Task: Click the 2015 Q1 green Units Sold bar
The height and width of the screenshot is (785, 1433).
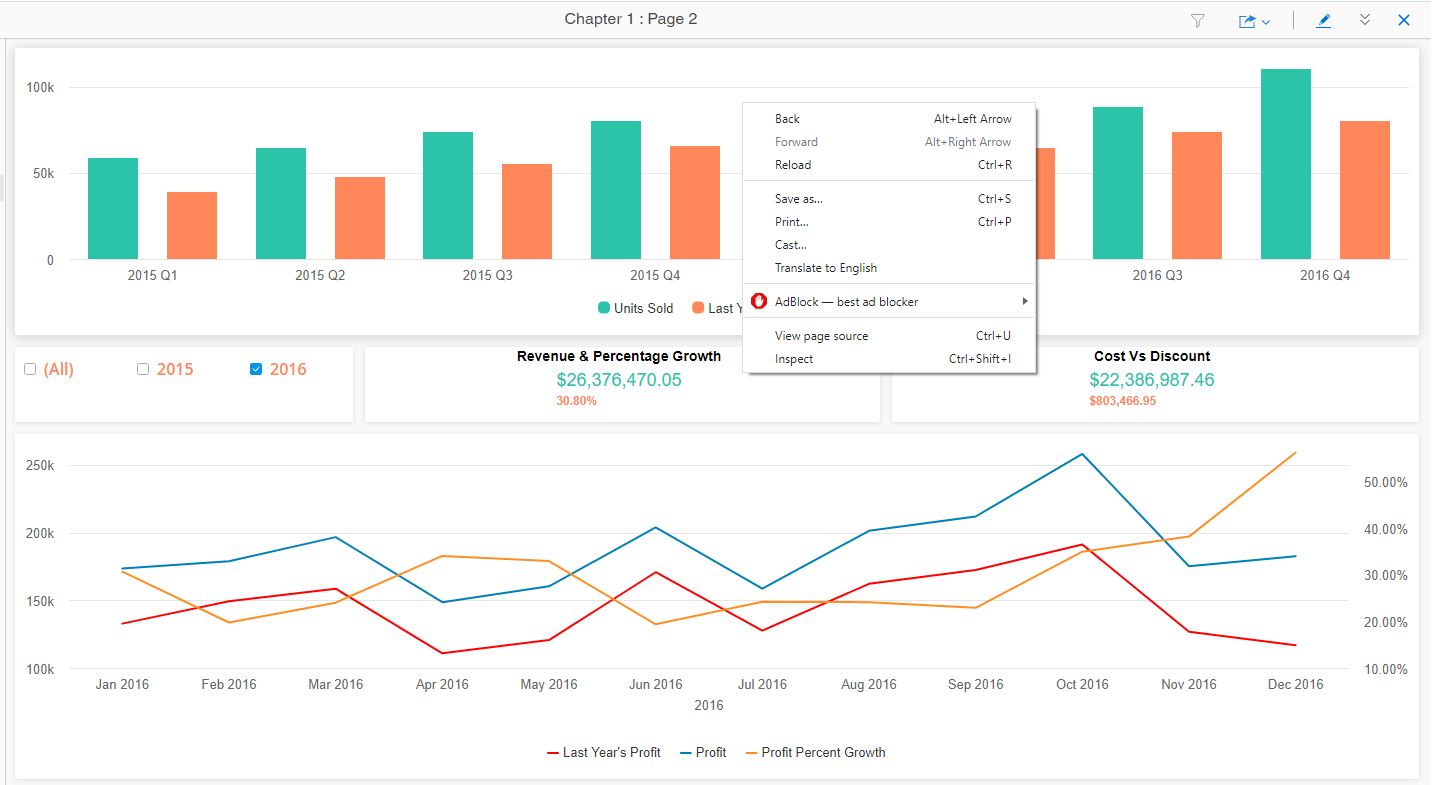Action: [x=113, y=209]
